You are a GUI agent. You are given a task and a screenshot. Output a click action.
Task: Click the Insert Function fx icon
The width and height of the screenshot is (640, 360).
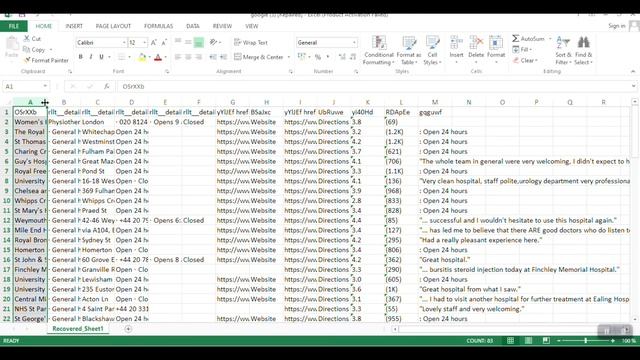click(x=107, y=87)
